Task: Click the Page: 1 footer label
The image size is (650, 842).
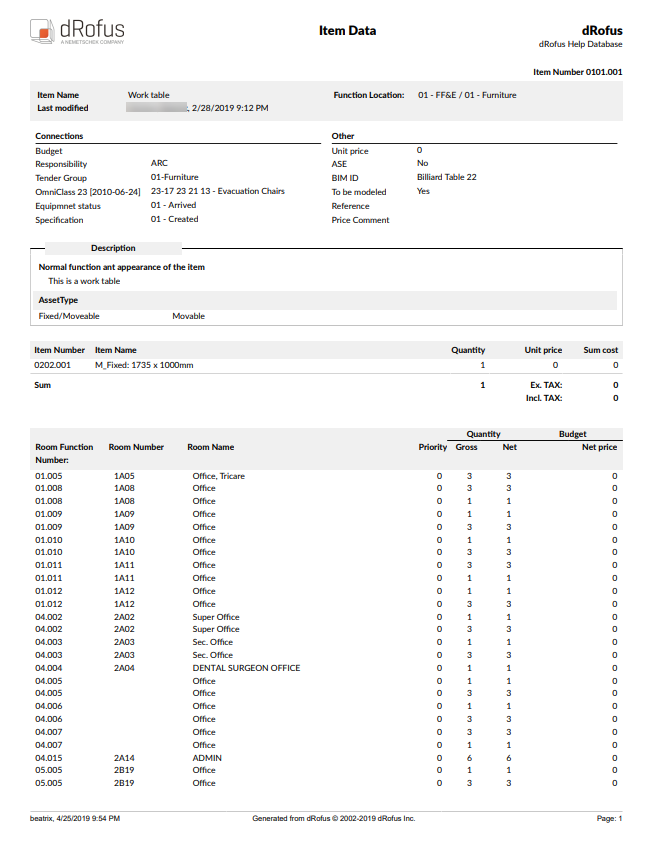Action: [609, 819]
